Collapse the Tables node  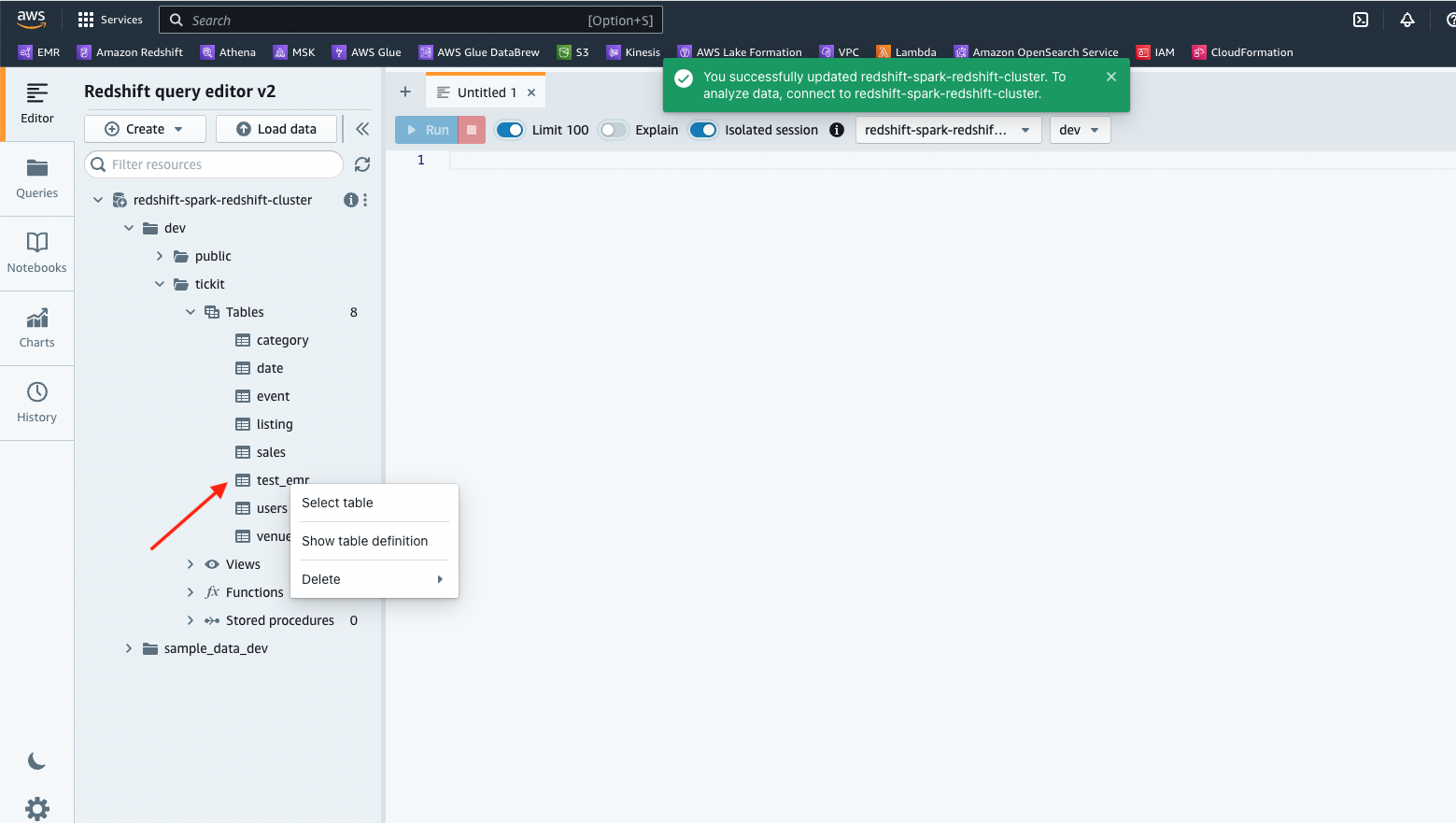[191, 312]
